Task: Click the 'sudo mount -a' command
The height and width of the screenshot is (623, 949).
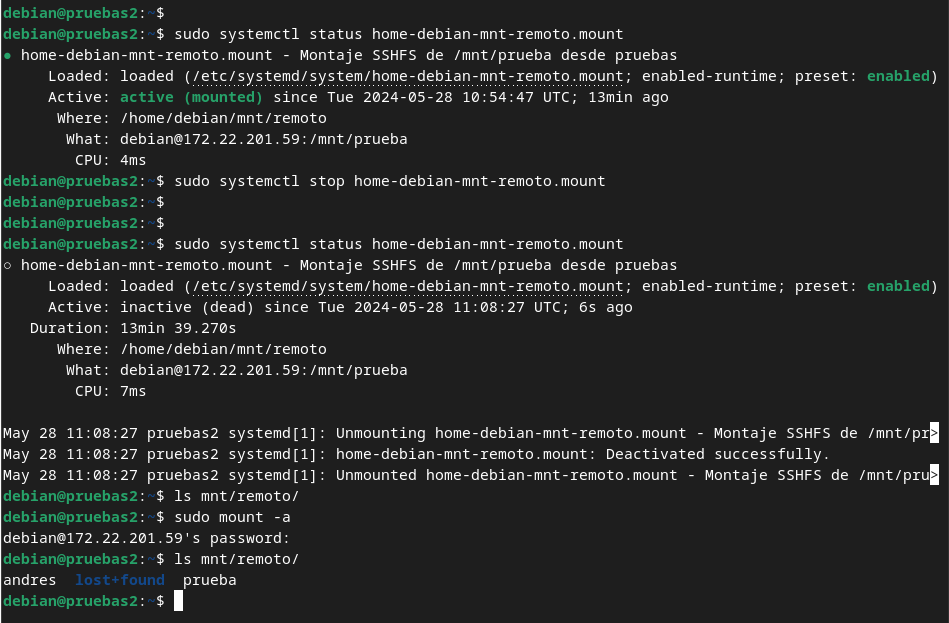Action: 232,517
